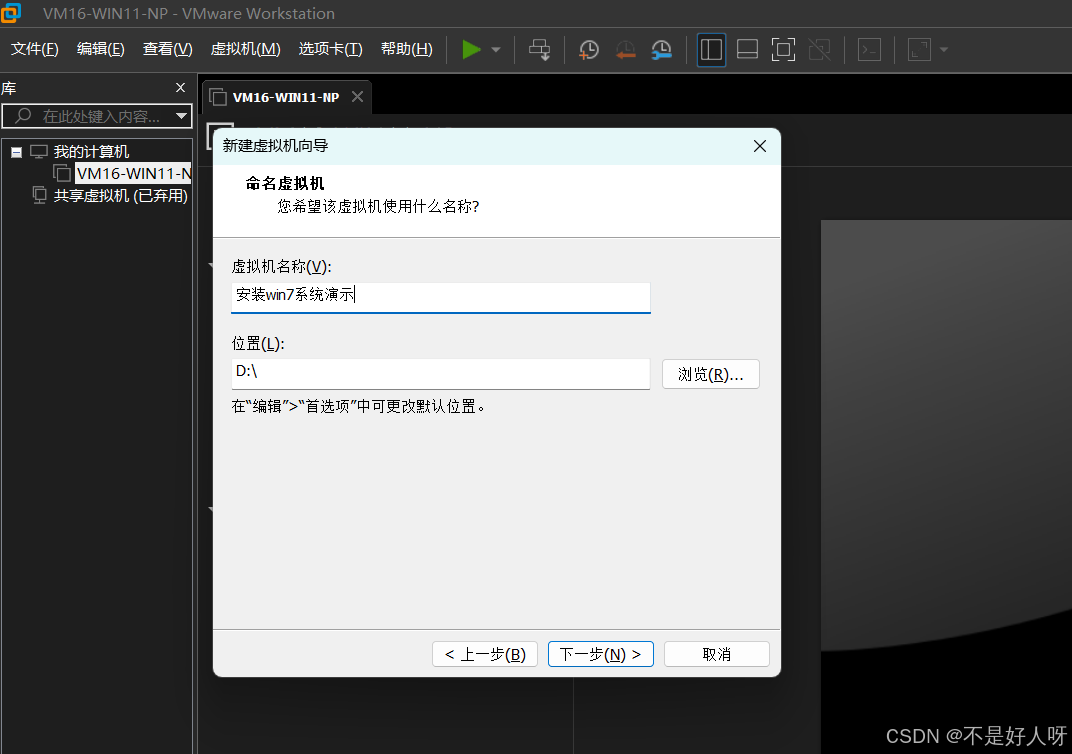The width and height of the screenshot is (1072, 754).
Task: Click the 虚拟机名称 text field
Action: (441, 297)
